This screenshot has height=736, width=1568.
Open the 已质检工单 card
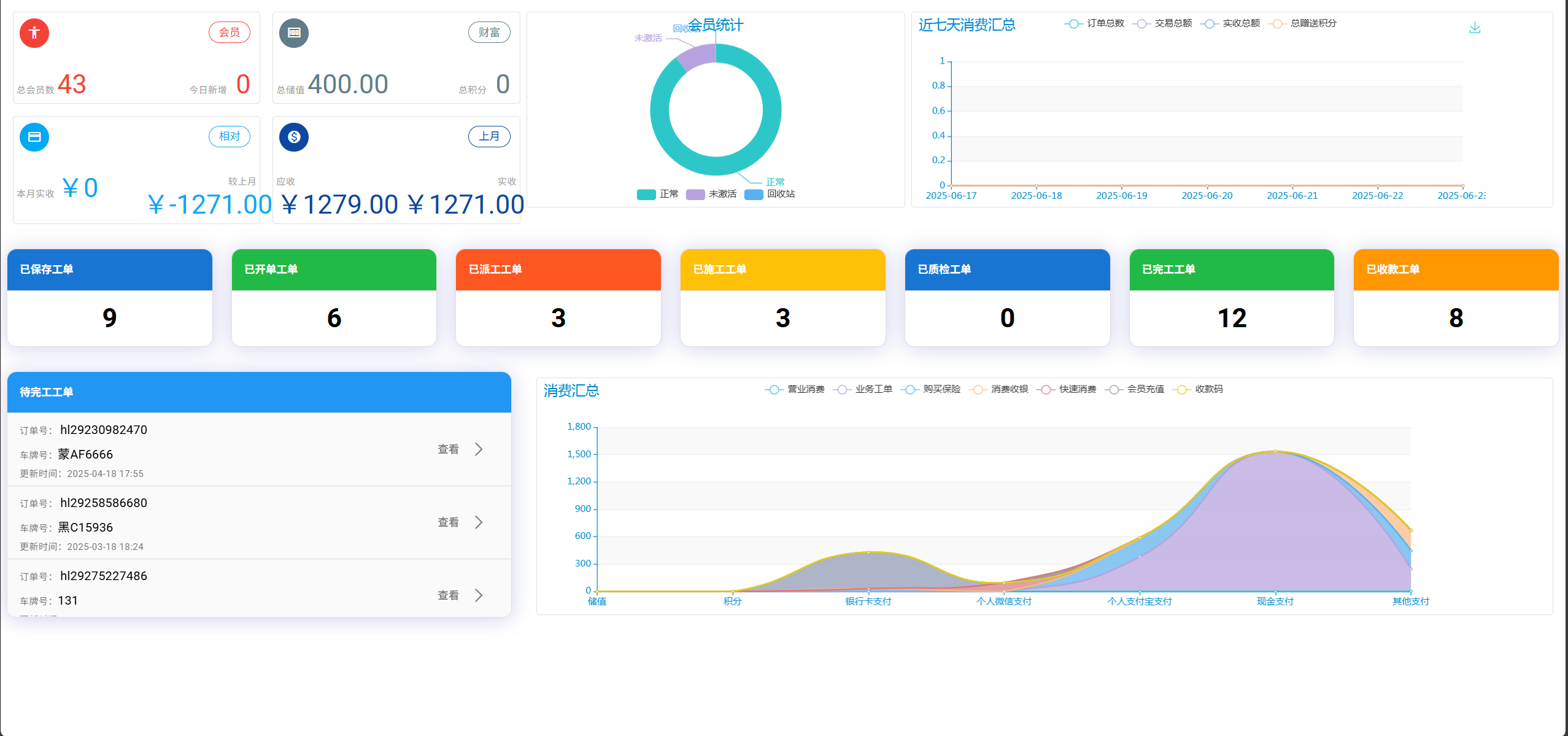[1008, 298]
